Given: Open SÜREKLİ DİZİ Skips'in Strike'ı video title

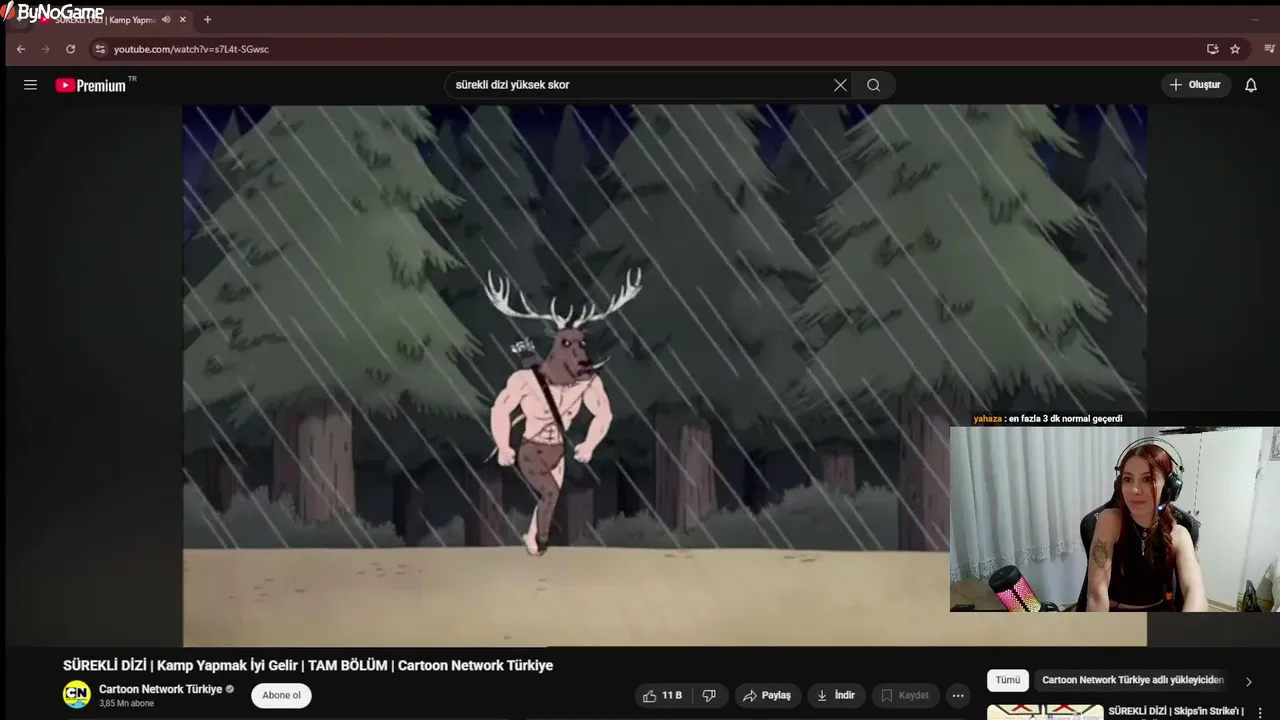Looking at the screenshot, I should [1176, 712].
